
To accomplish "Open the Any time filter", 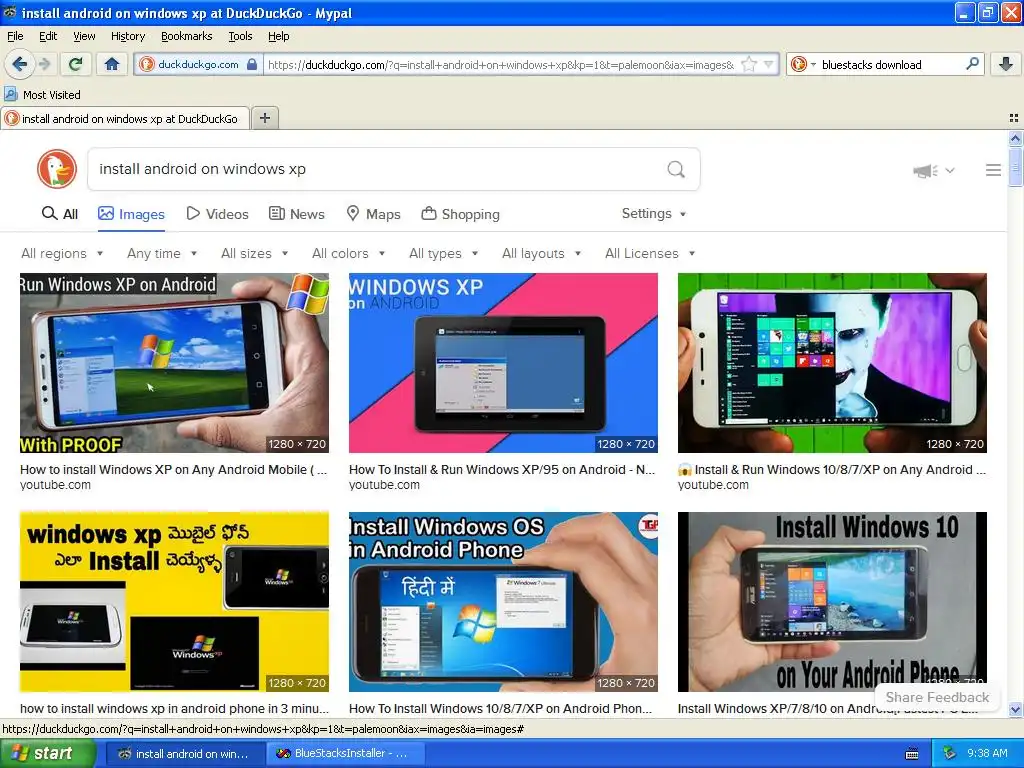I will (162, 253).
